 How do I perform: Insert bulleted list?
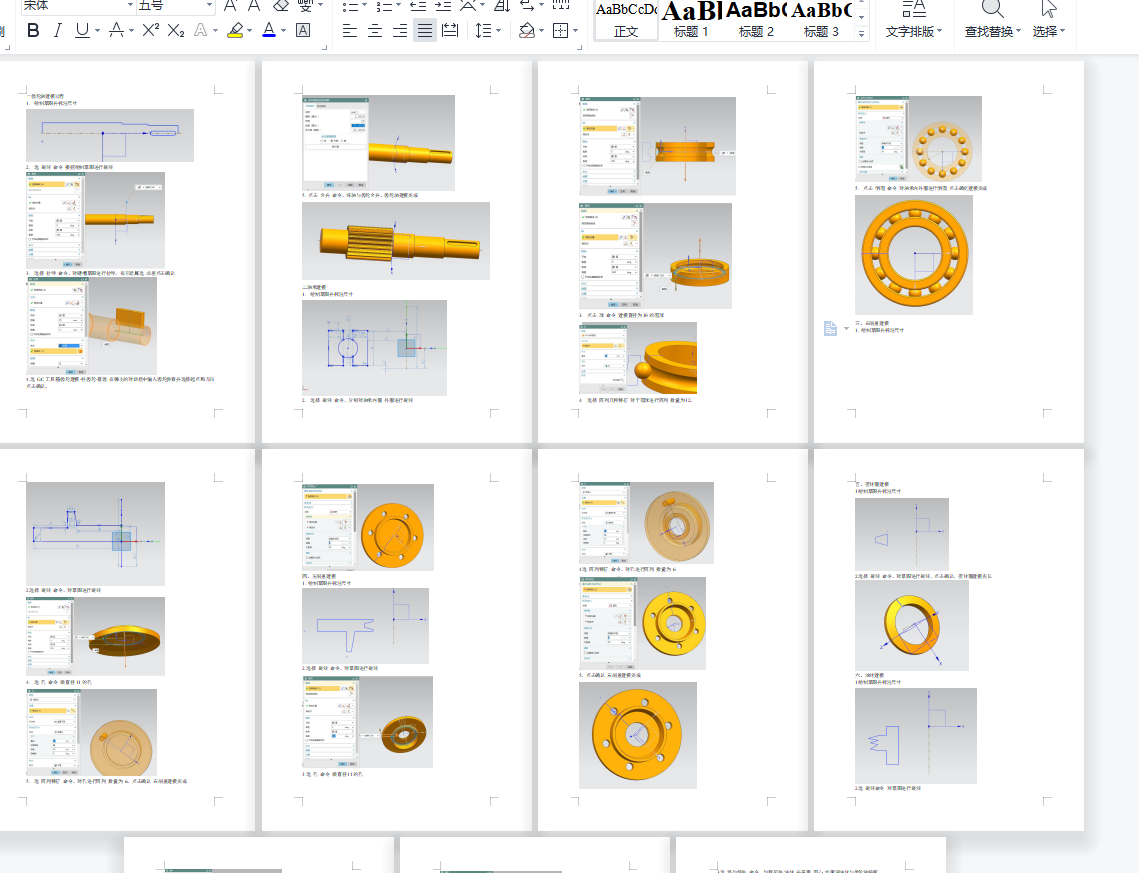click(x=350, y=6)
